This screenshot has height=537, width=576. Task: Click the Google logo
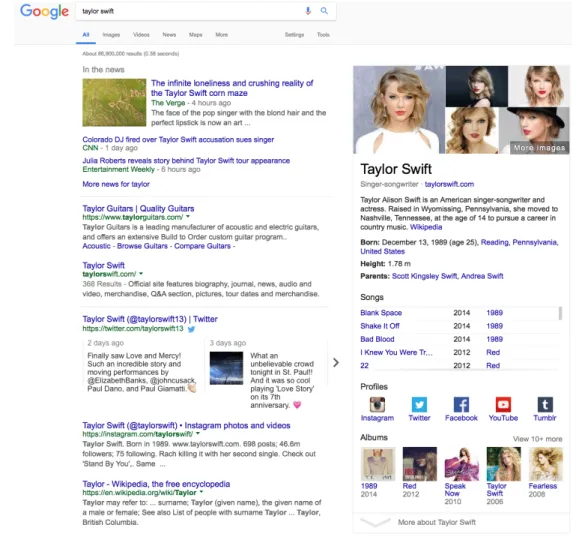[x=44, y=11]
